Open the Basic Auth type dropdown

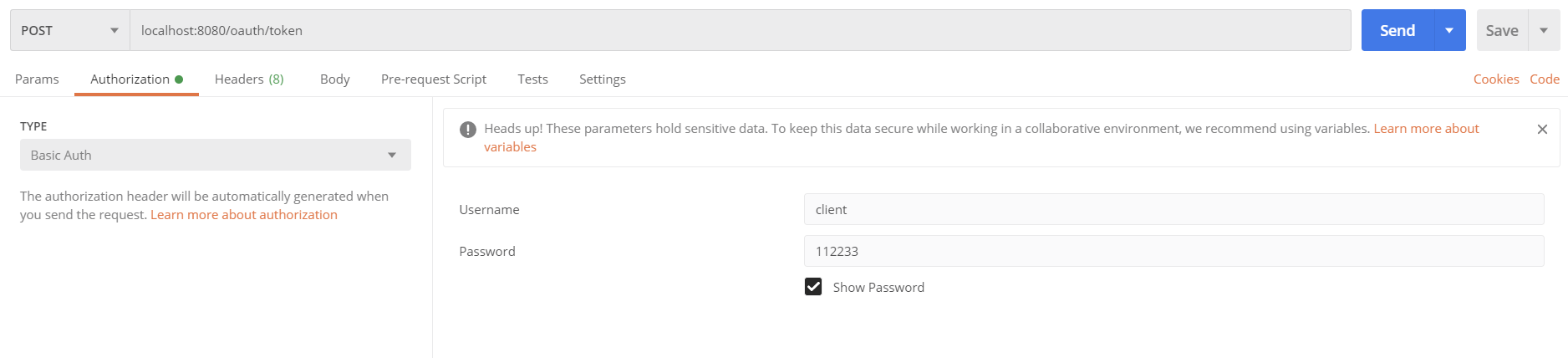(215, 155)
